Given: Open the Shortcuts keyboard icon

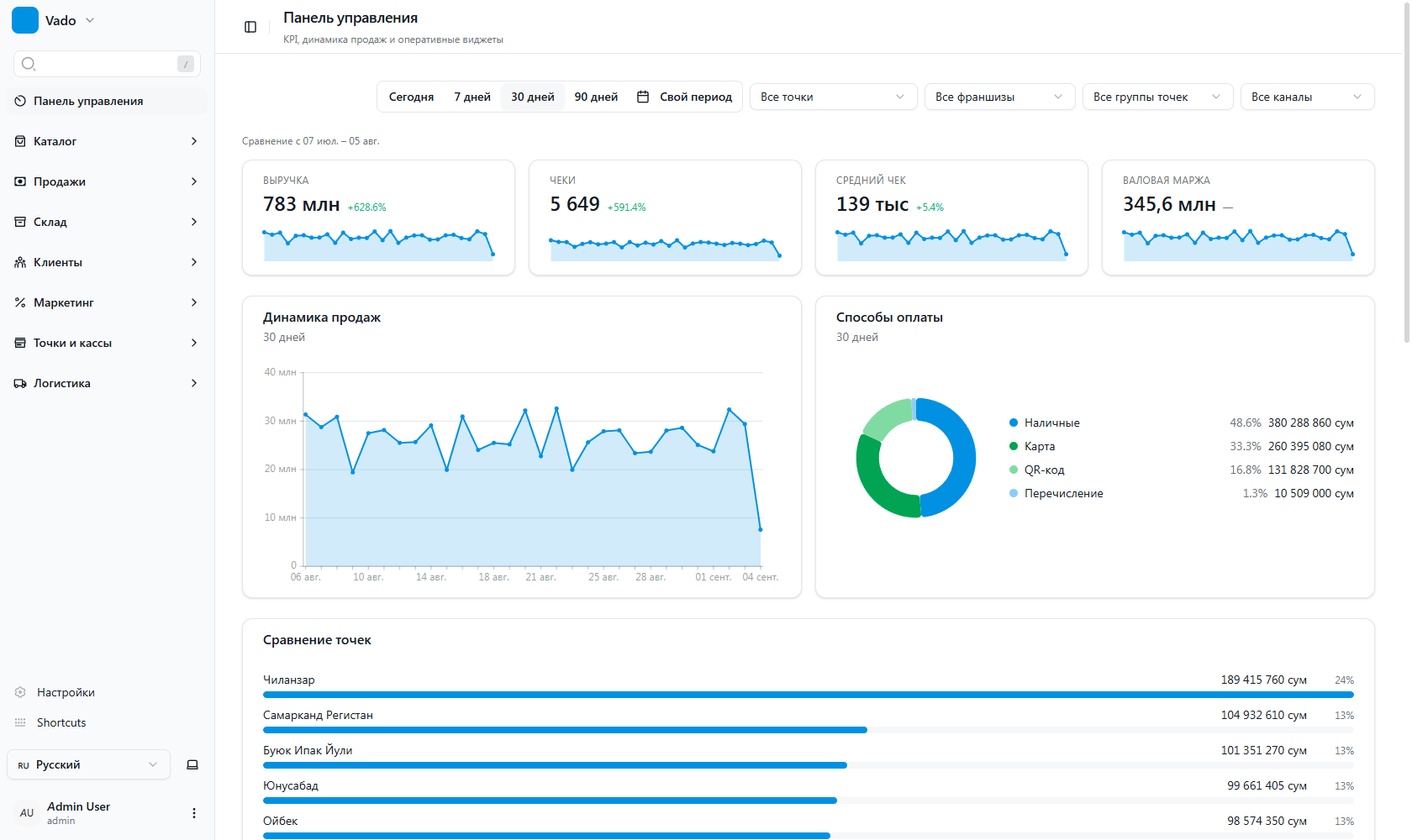Looking at the screenshot, I should (20, 722).
